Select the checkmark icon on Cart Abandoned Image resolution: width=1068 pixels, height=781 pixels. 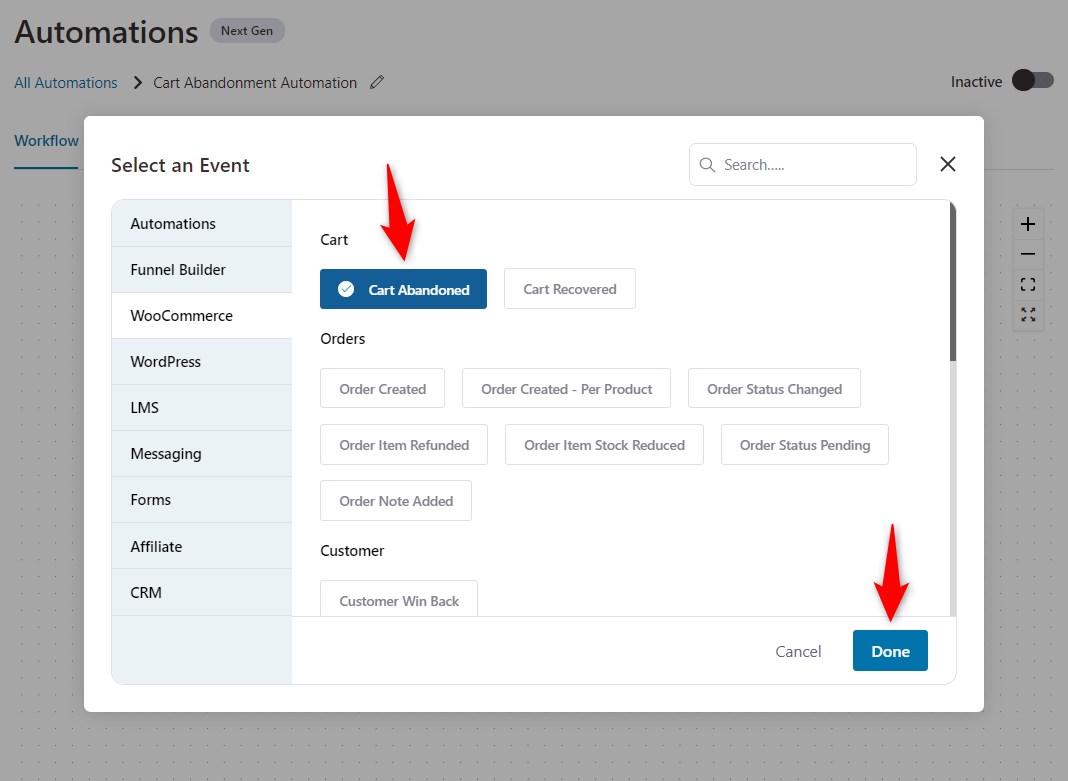(345, 288)
